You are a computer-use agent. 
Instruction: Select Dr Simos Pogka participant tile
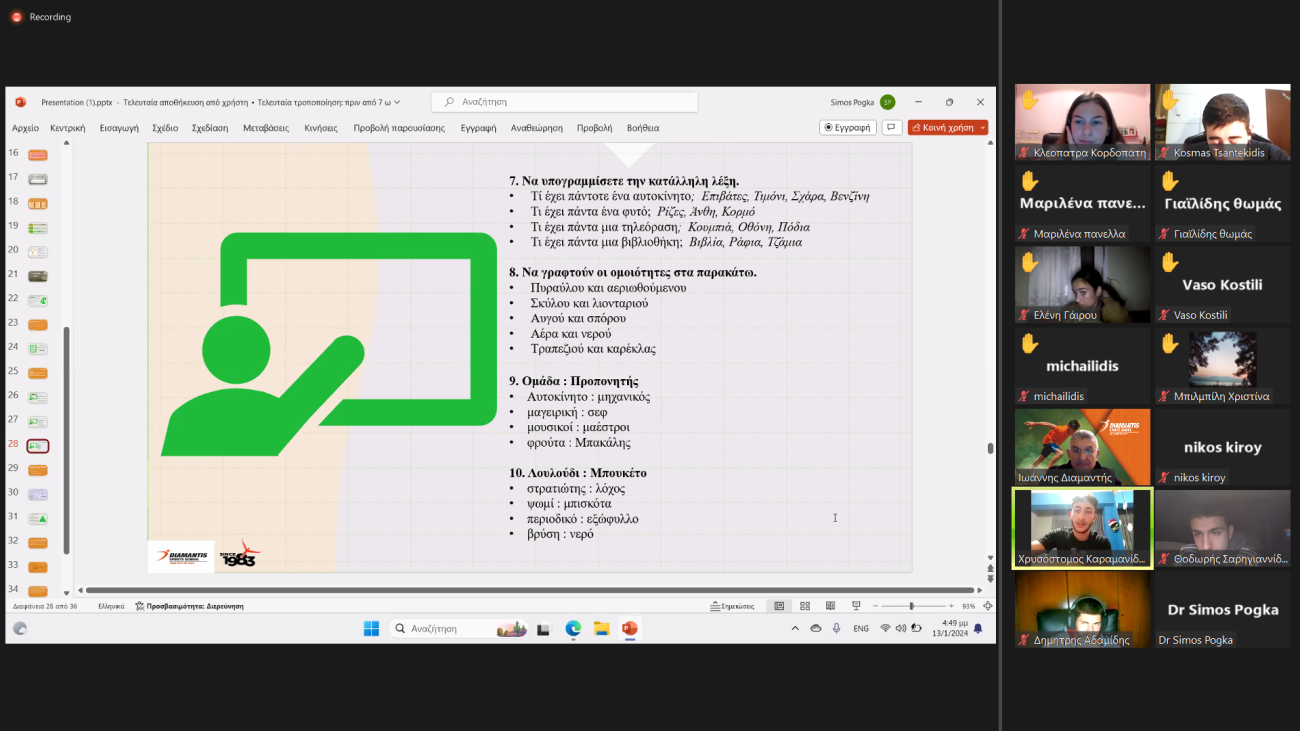coord(1222,610)
